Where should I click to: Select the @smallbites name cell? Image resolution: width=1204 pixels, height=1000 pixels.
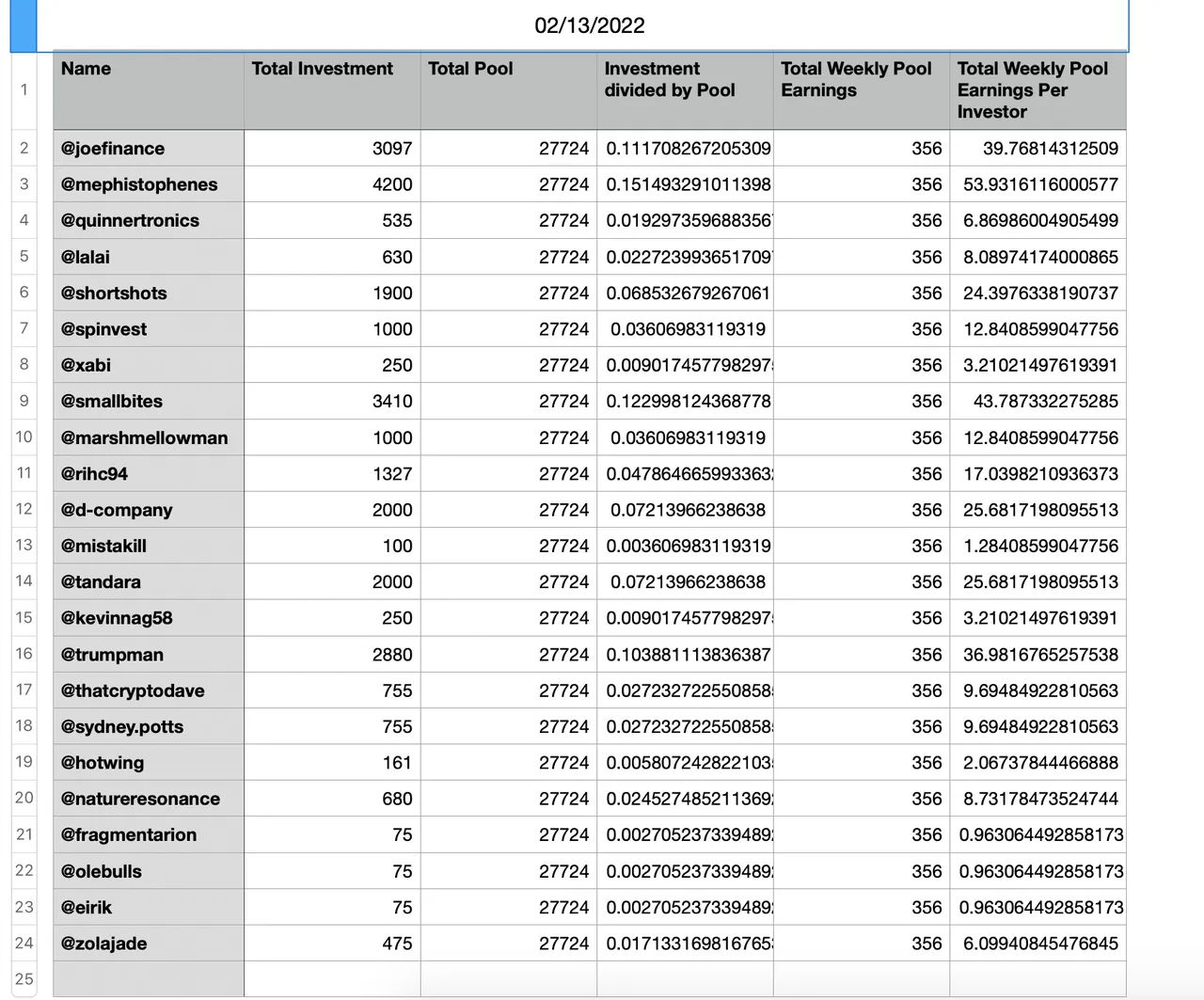(149, 401)
